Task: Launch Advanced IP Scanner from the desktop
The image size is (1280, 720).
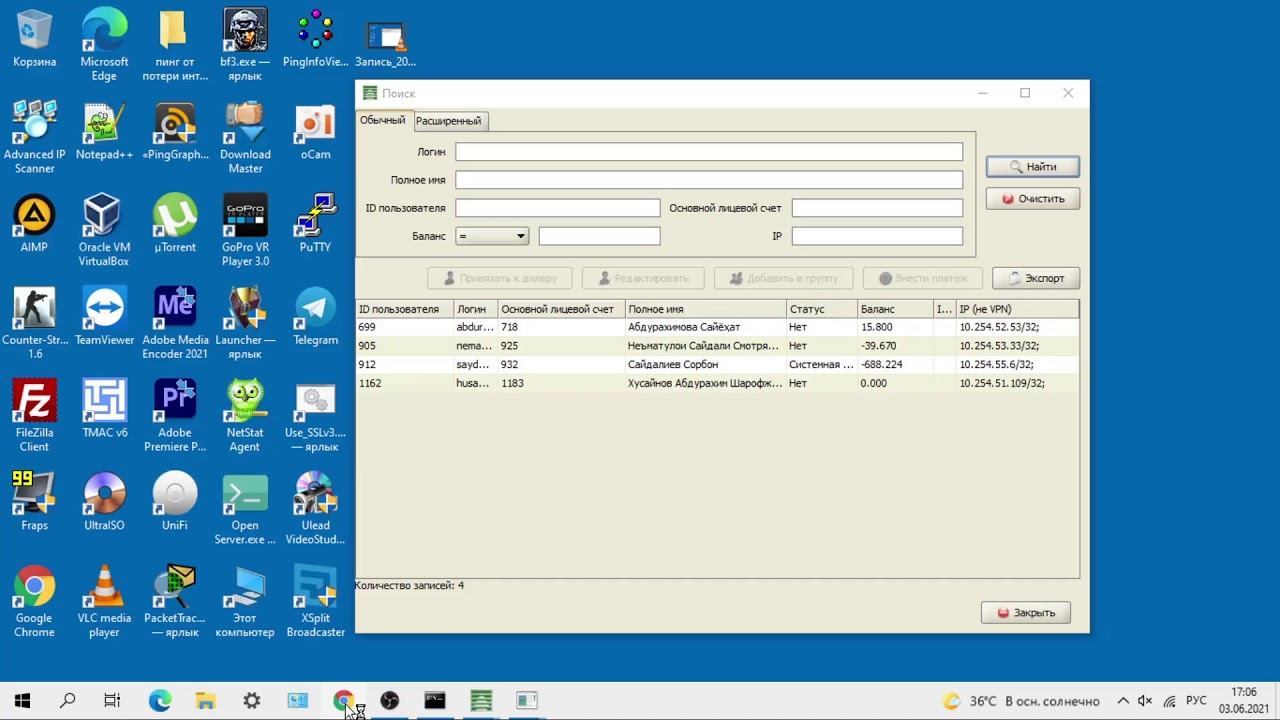Action: 34,137
